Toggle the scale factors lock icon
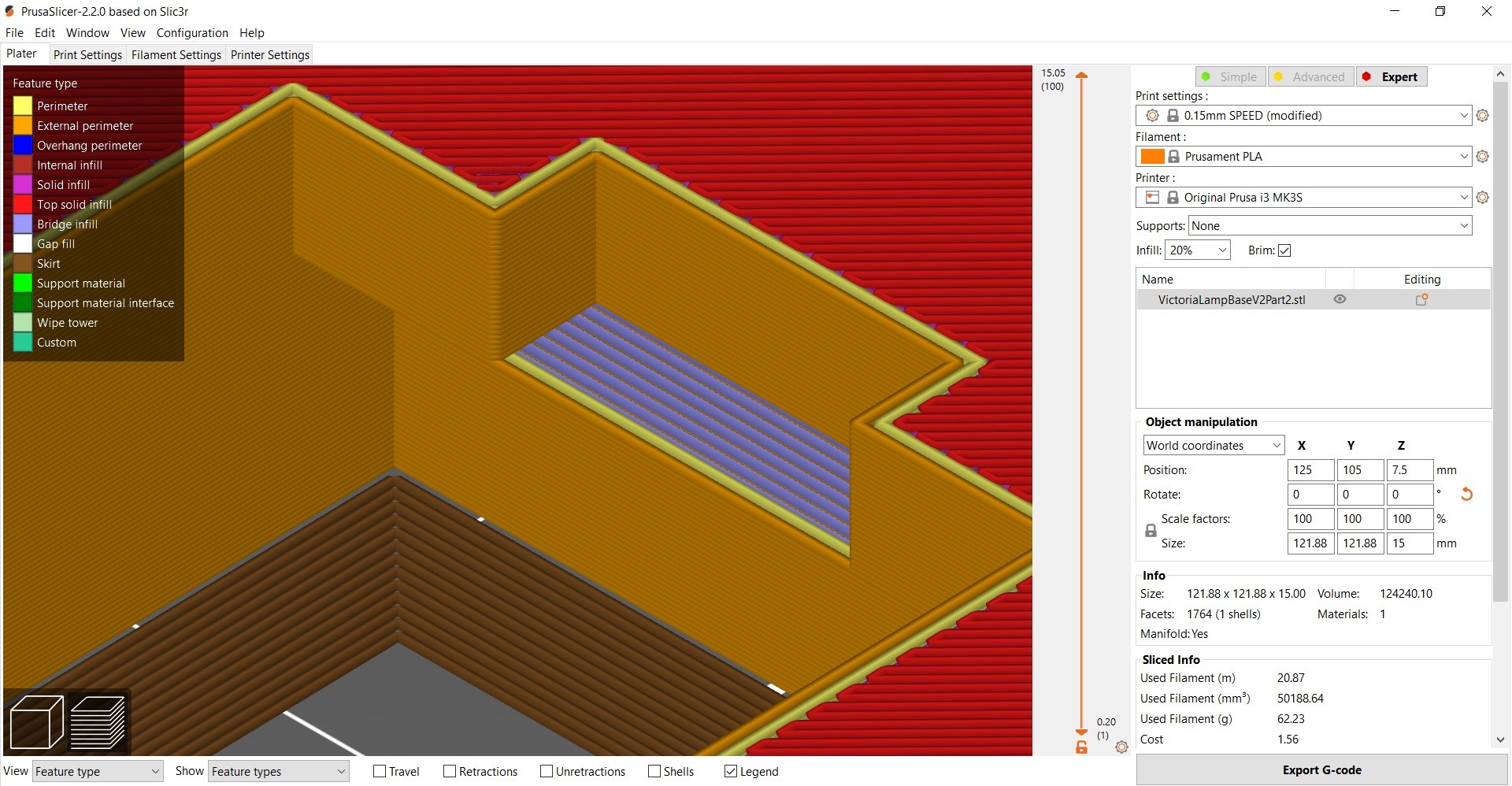1512x786 pixels. click(1151, 531)
